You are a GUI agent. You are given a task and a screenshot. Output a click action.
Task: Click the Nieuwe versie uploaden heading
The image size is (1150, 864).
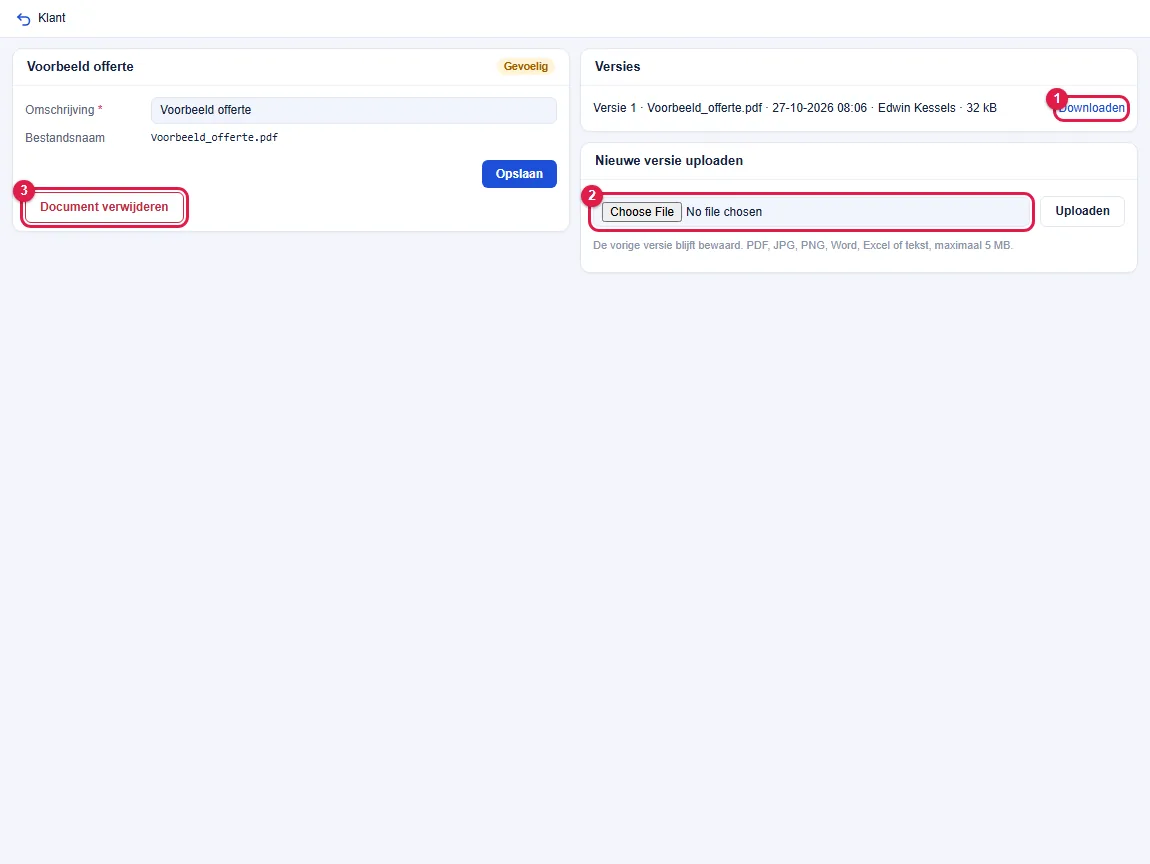[x=669, y=161]
